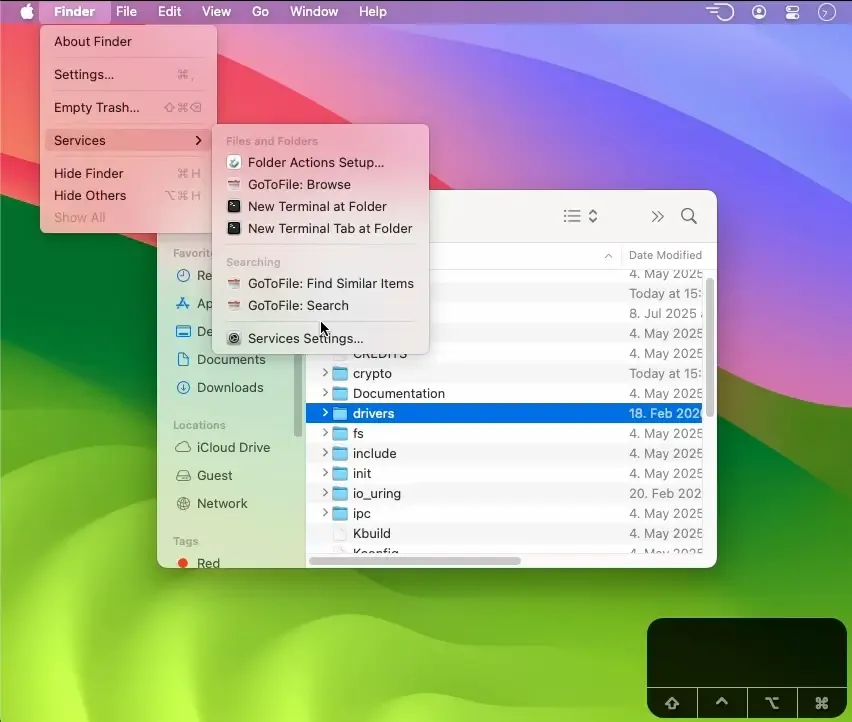Viewport: 852px width, 722px height.
Task: Click the Recents clock icon in sidebar
Action: (184, 275)
